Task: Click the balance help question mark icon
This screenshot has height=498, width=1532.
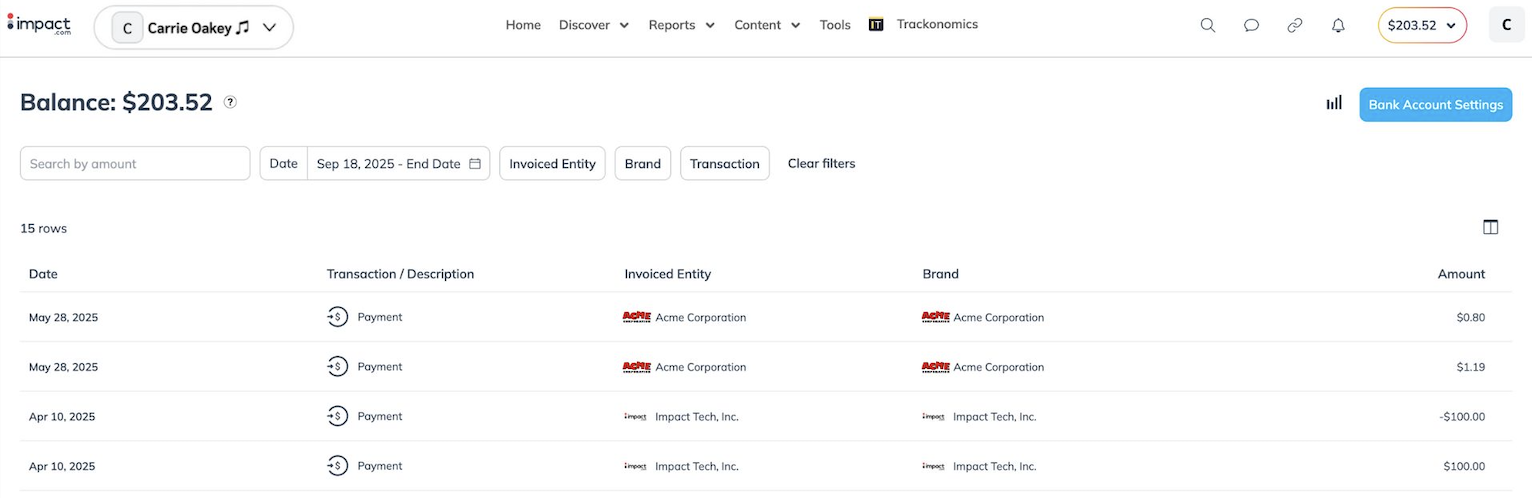Action: 230,102
